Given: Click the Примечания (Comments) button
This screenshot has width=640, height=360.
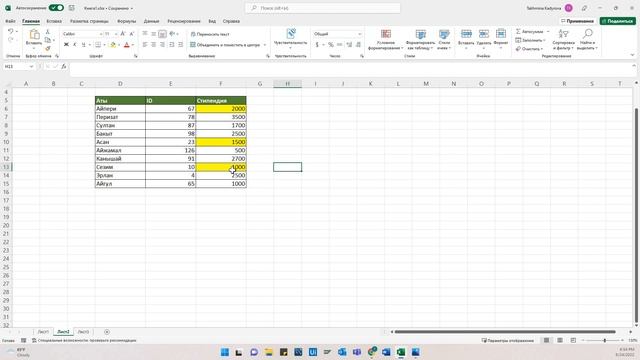Looking at the screenshot, I should coord(577,21).
